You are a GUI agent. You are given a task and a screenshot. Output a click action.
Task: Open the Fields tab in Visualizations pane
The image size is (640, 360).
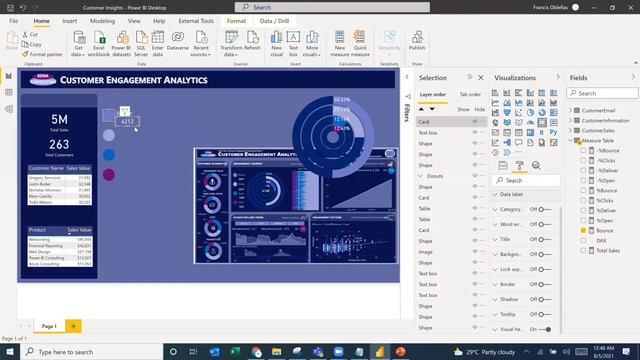coord(503,165)
